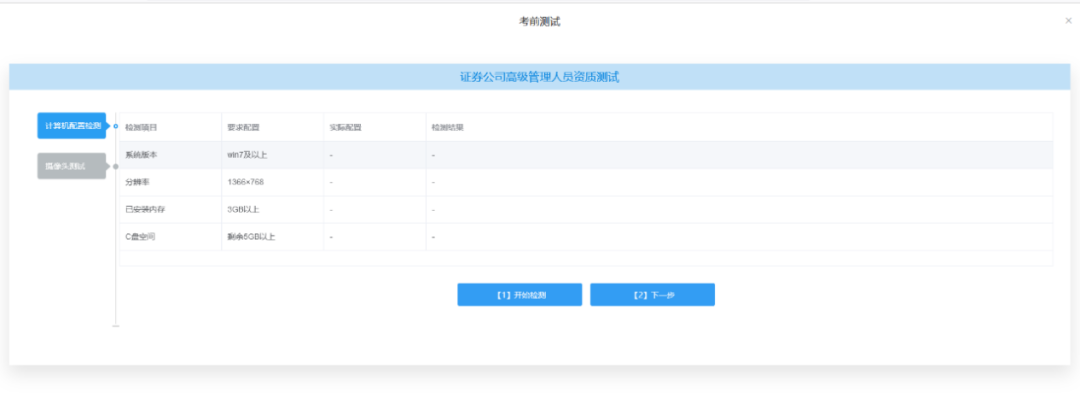
Task: Go to next step via 【2】下一步
Action: click(652, 295)
